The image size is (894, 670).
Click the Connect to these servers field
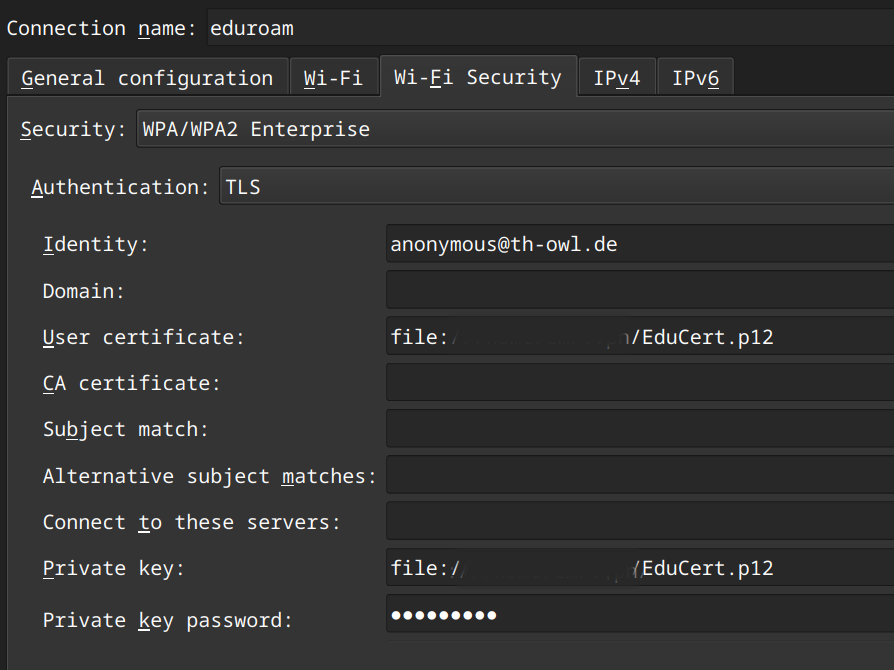tap(639, 522)
